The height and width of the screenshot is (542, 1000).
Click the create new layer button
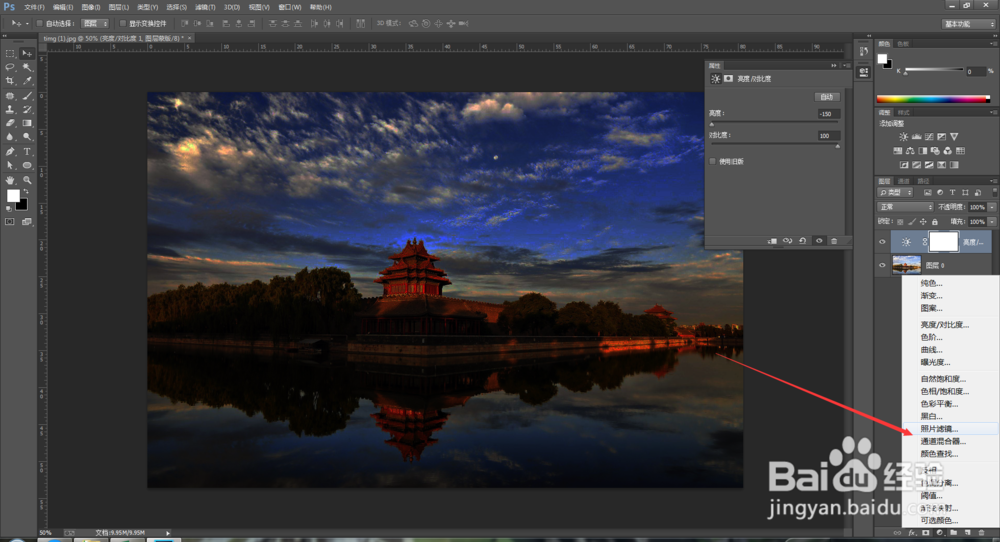tap(967, 532)
